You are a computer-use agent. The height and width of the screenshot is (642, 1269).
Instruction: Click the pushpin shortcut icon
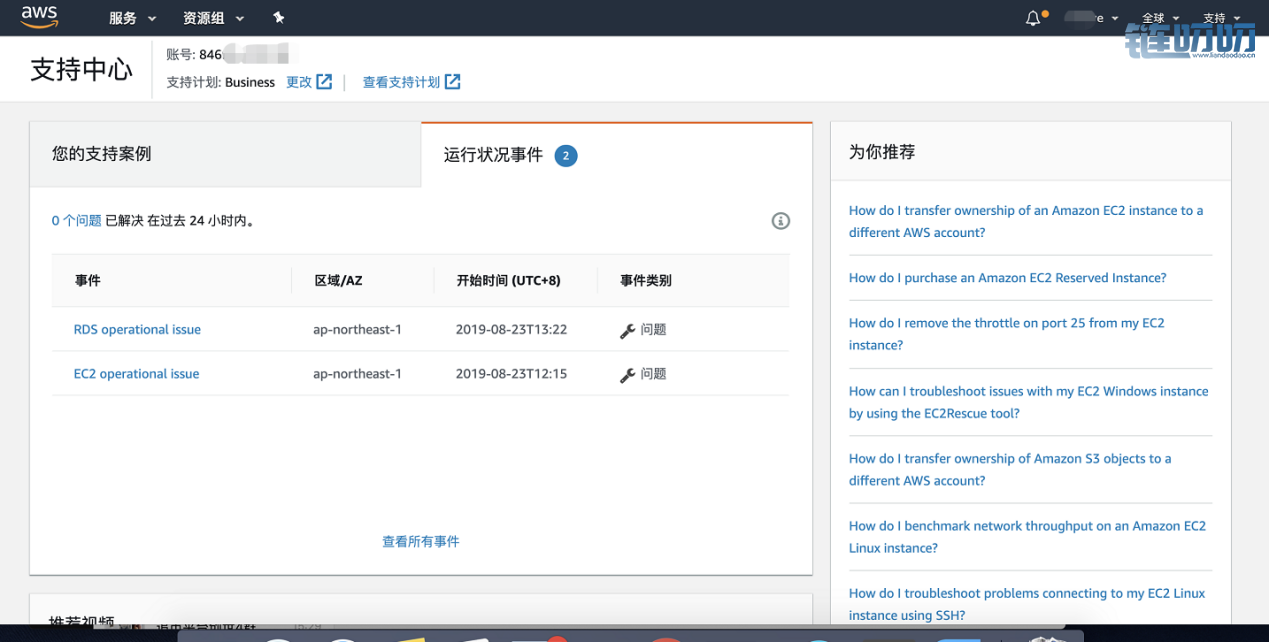point(279,18)
